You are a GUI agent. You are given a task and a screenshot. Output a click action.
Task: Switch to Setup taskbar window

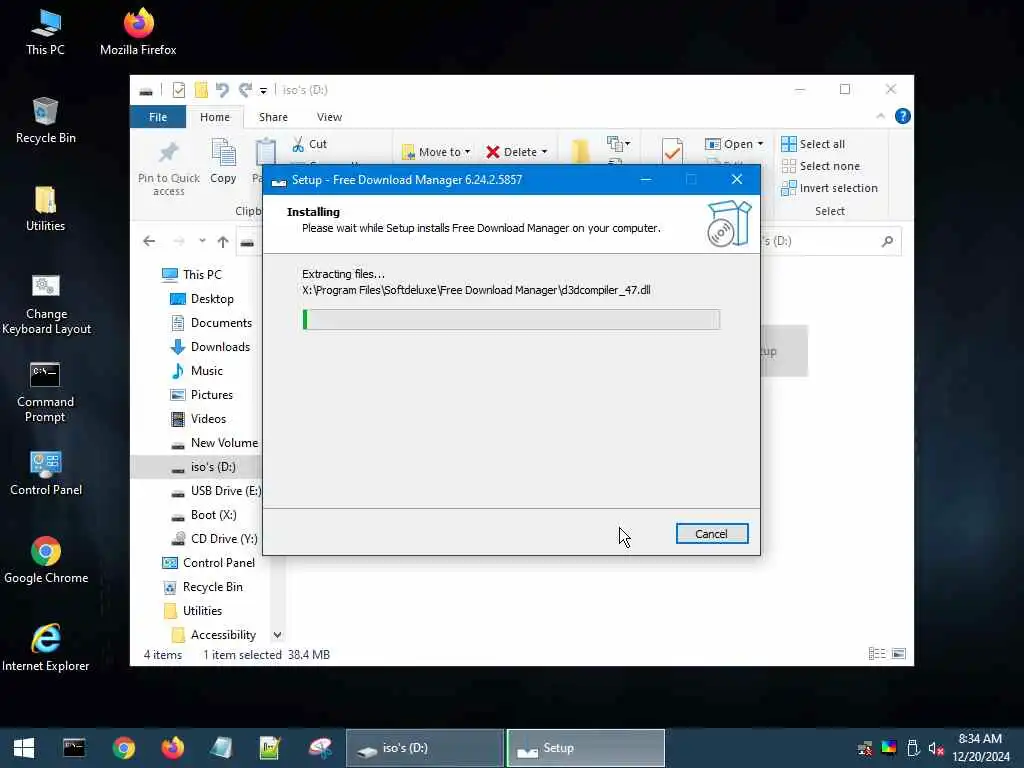coord(586,748)
